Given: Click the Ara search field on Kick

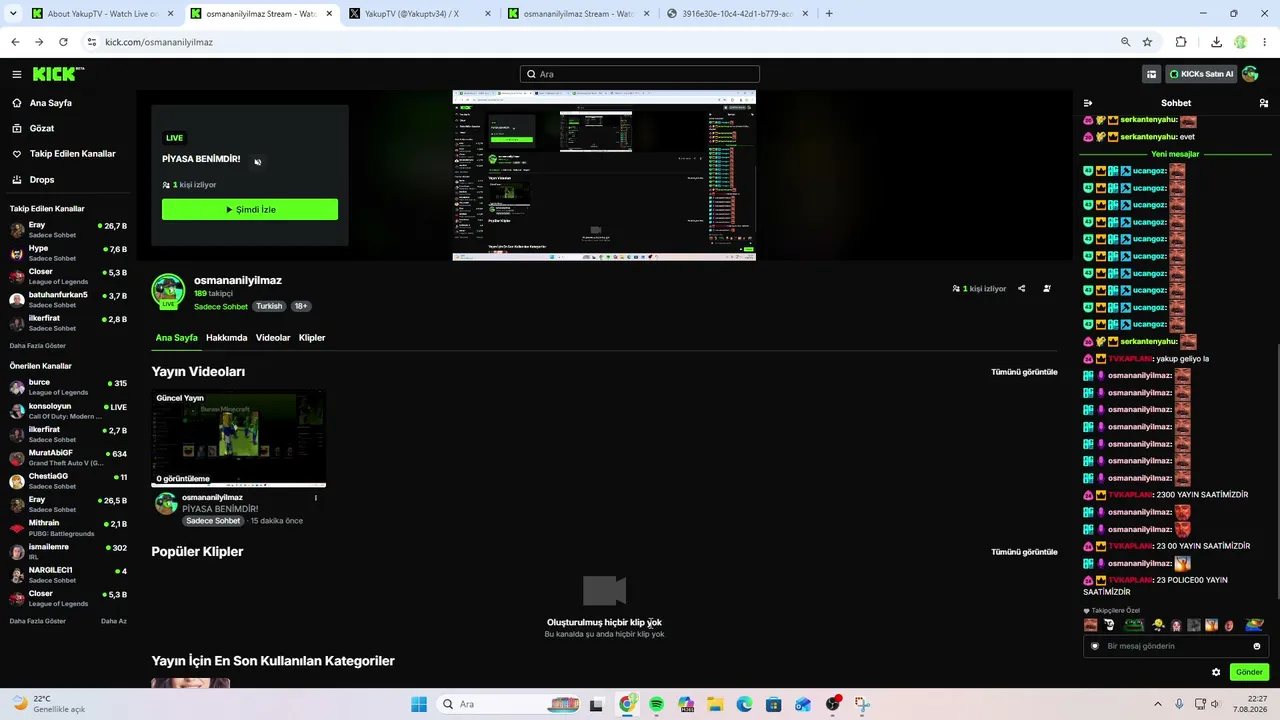Looking at the screenshot, I should point(640,74).
